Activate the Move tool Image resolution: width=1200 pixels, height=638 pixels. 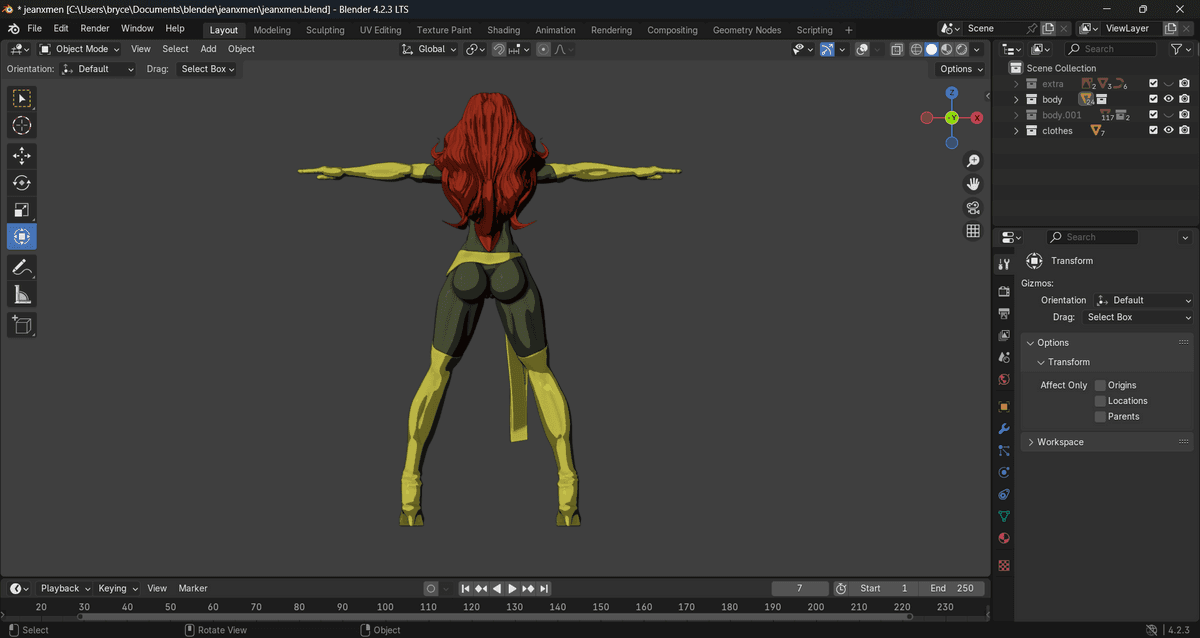coord(21,156)
